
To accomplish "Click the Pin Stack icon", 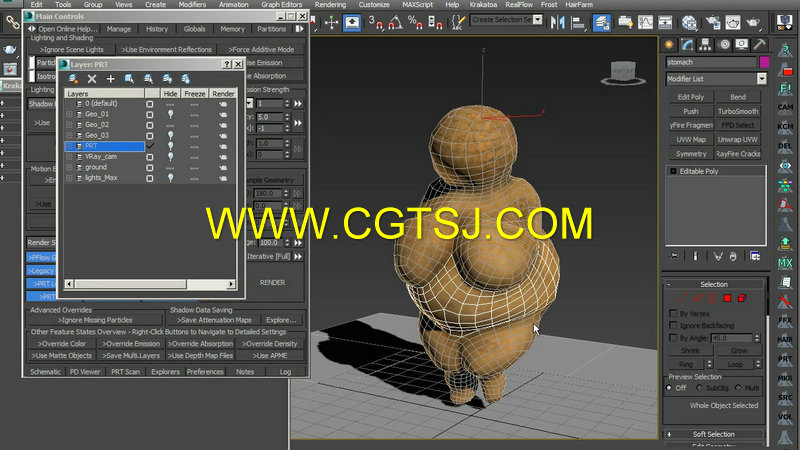I will point(674,256).
